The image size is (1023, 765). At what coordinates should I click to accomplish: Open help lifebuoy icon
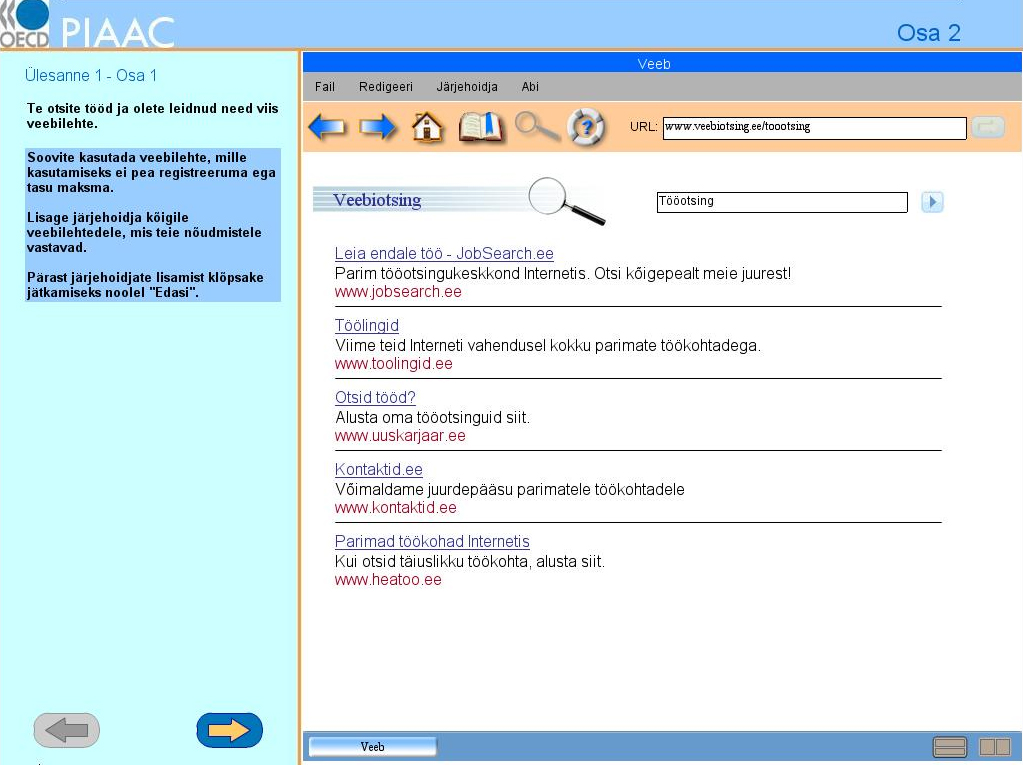(585, 127)
